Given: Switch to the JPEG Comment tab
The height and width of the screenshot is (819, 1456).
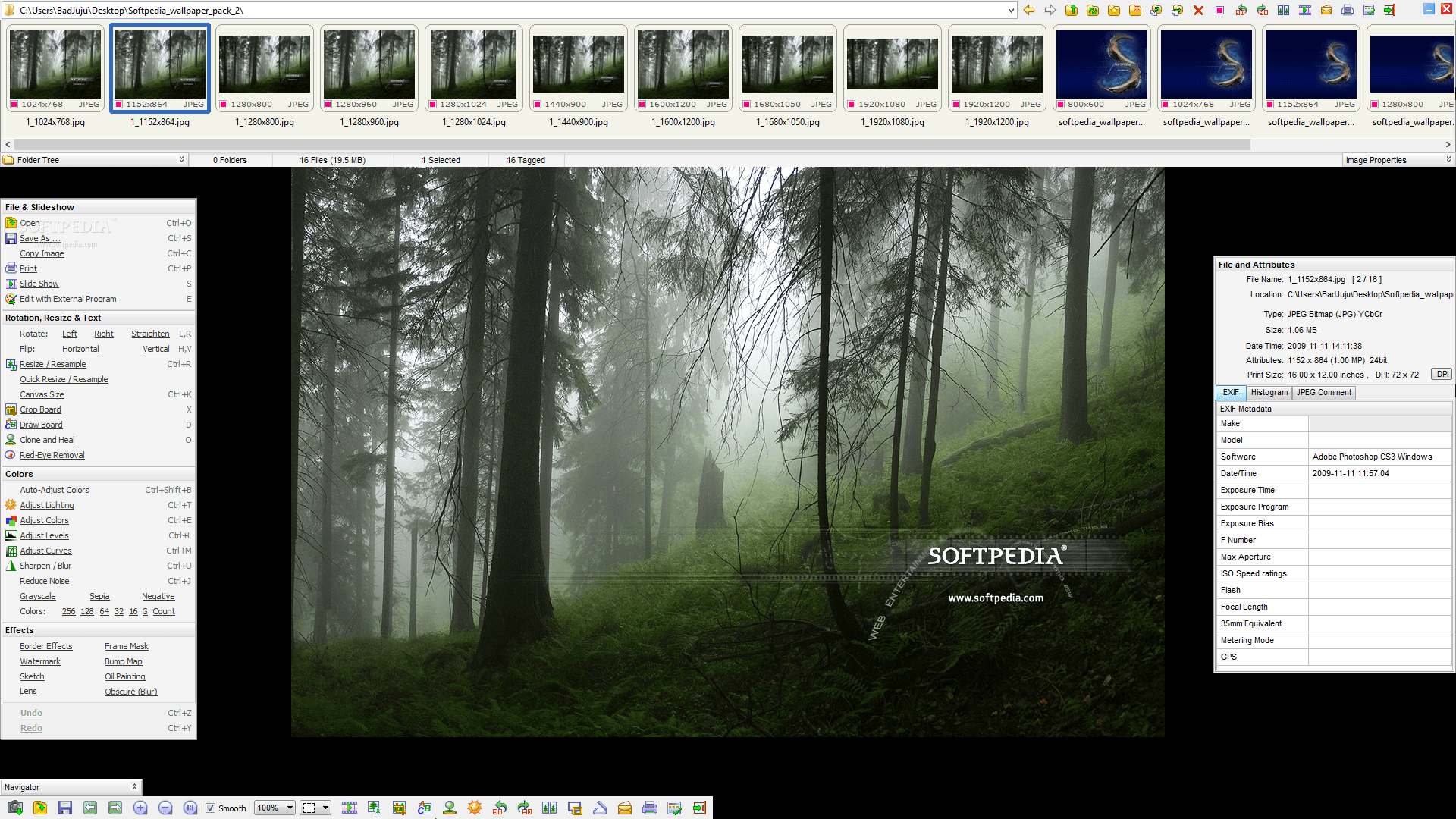Looking at the screenshot, I should (x=1323, y=393).
